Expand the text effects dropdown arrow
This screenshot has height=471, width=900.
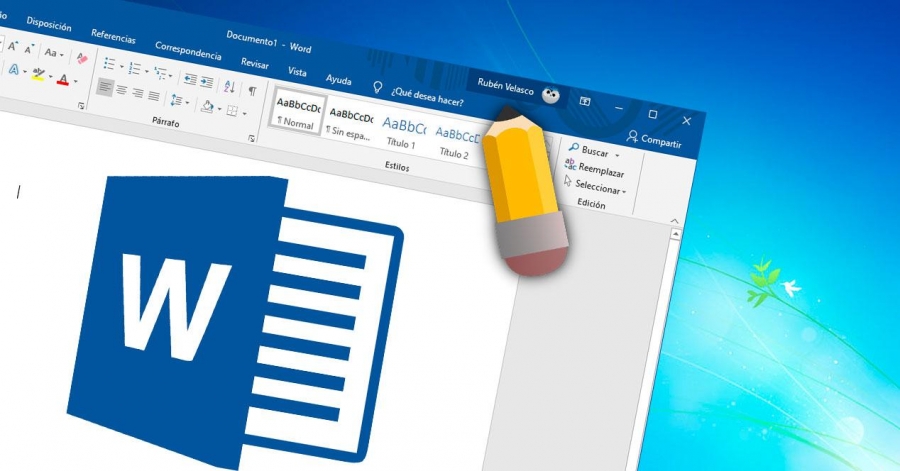point(25,71)
